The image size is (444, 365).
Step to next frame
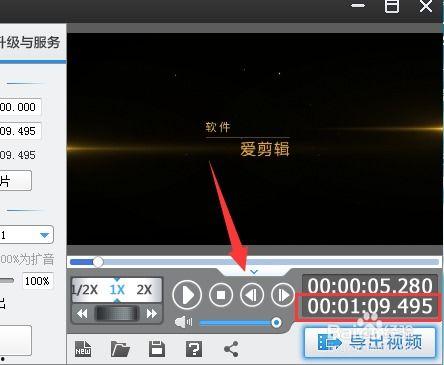(x=283, y=295)
